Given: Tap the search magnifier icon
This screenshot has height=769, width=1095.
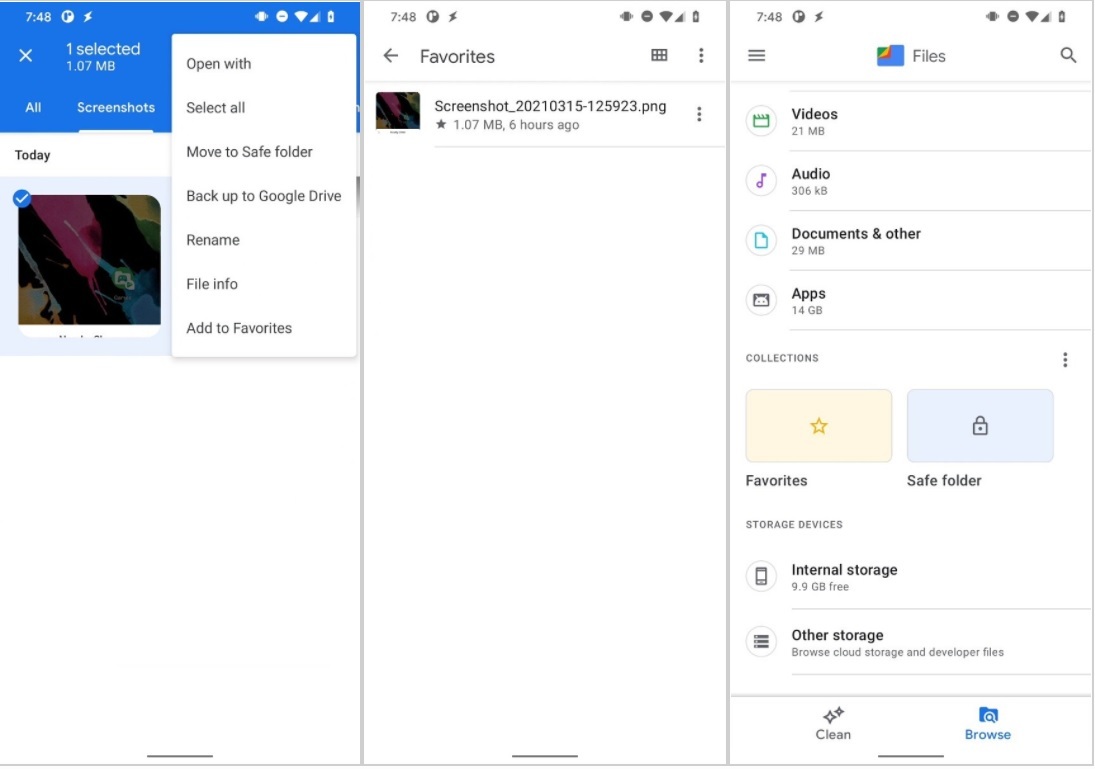Looking at the screenshot, I should tap(1068, 56).
